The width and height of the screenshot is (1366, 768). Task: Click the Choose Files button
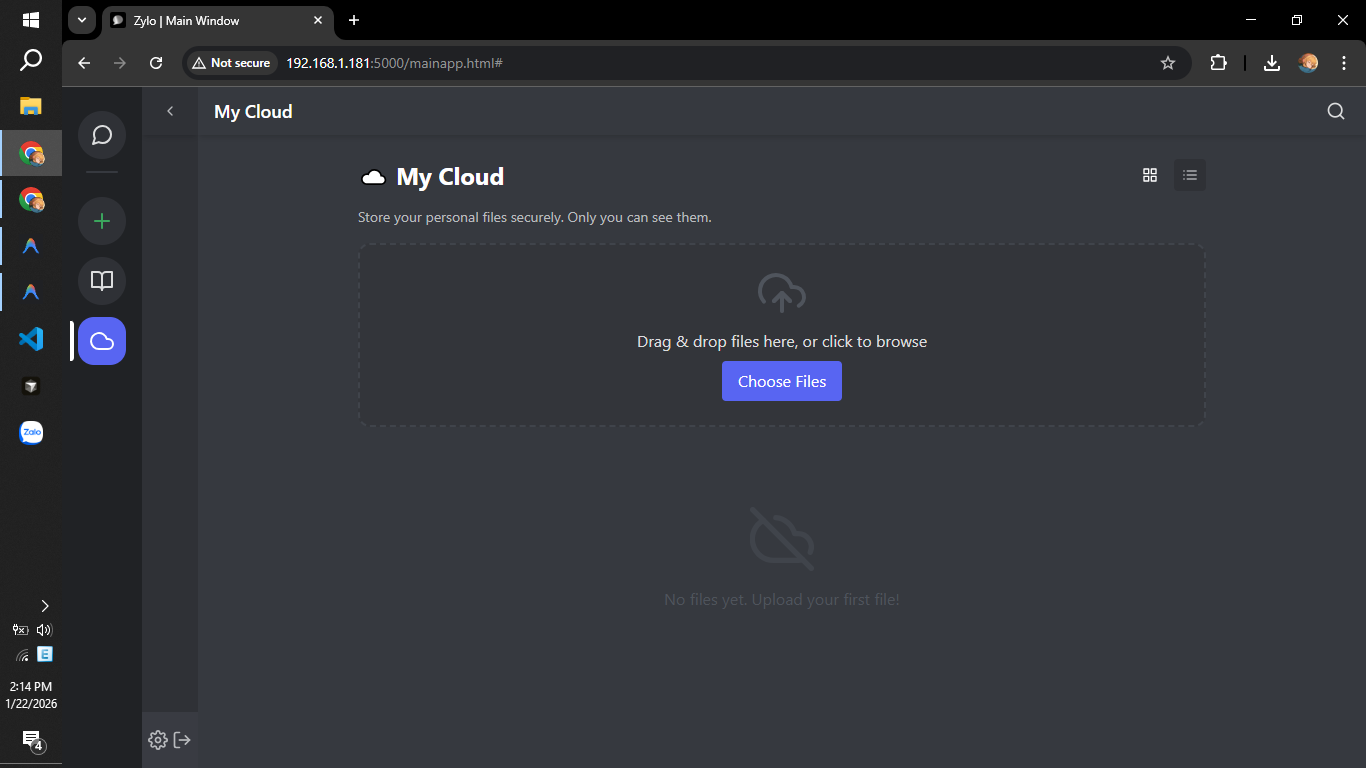781,381
